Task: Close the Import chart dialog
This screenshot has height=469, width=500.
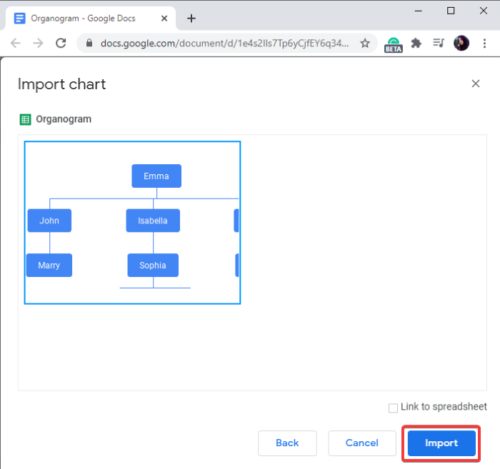Action: click(476, 84)
